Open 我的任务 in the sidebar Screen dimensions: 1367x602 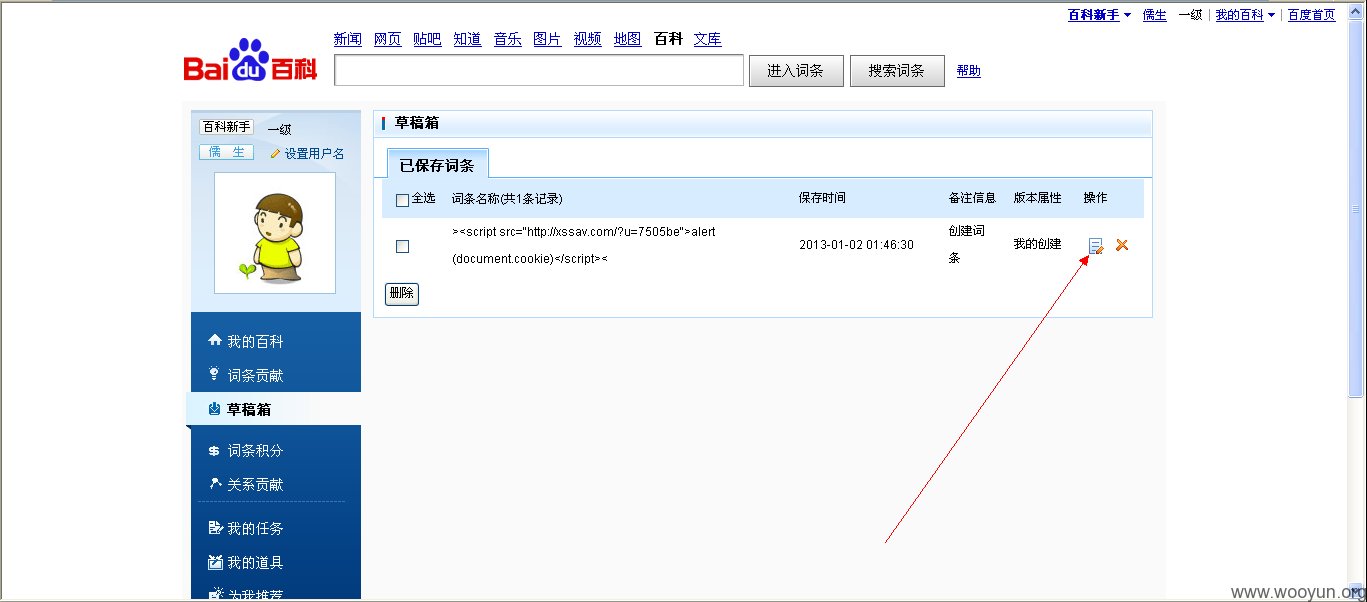click(255, 528)
